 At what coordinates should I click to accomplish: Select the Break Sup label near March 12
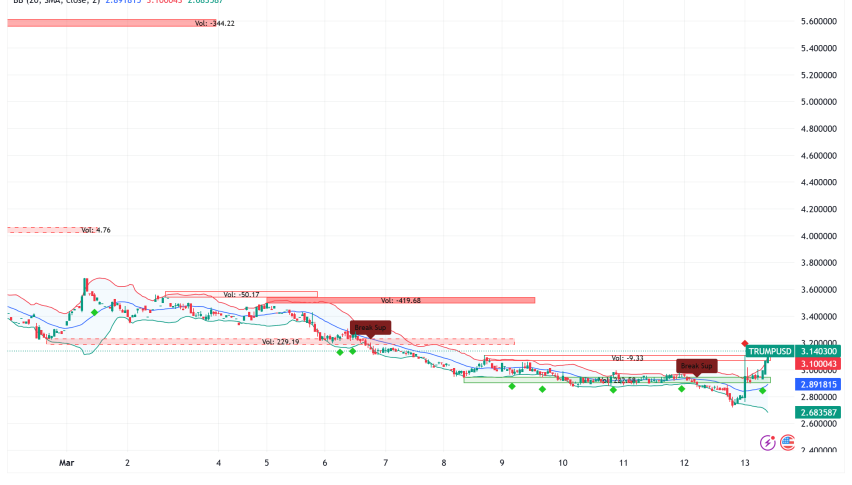click(x=696, y=366)
